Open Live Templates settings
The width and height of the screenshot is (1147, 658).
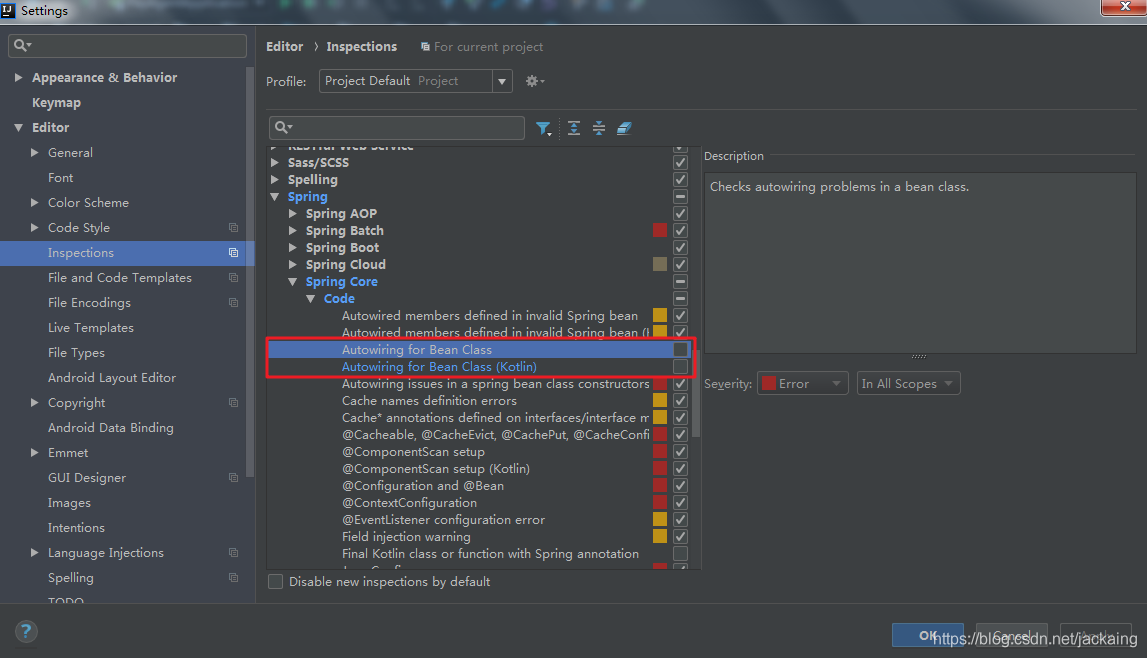(x=91, y=328)
